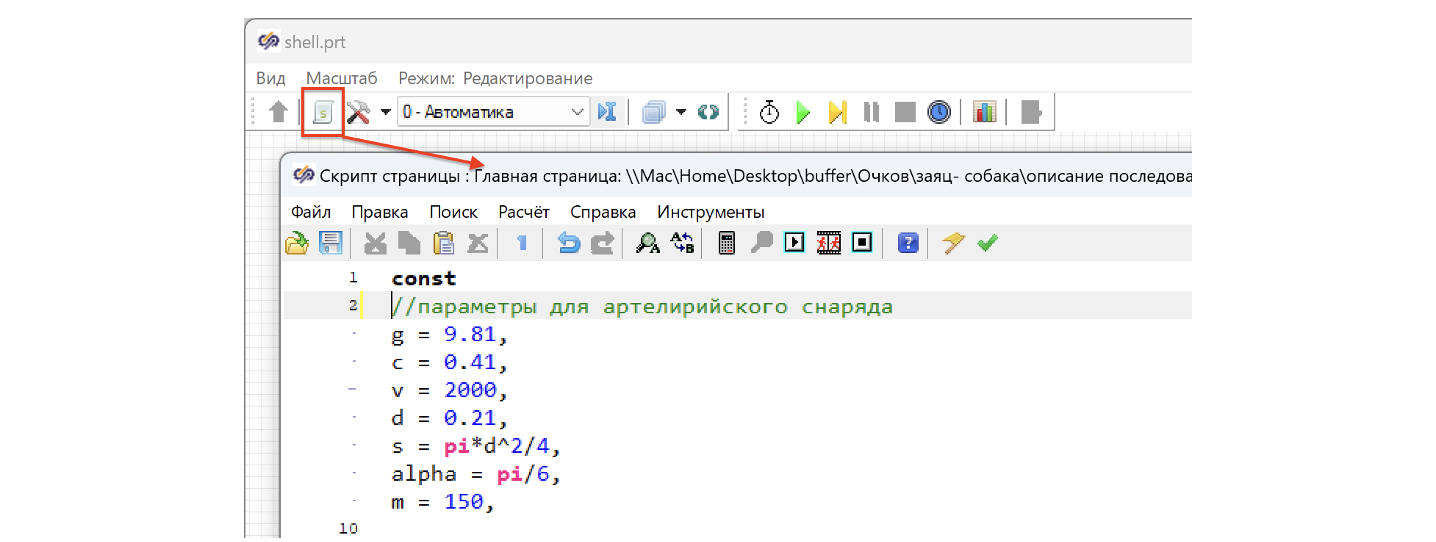Open the Поиск menu

pos(454,212)
